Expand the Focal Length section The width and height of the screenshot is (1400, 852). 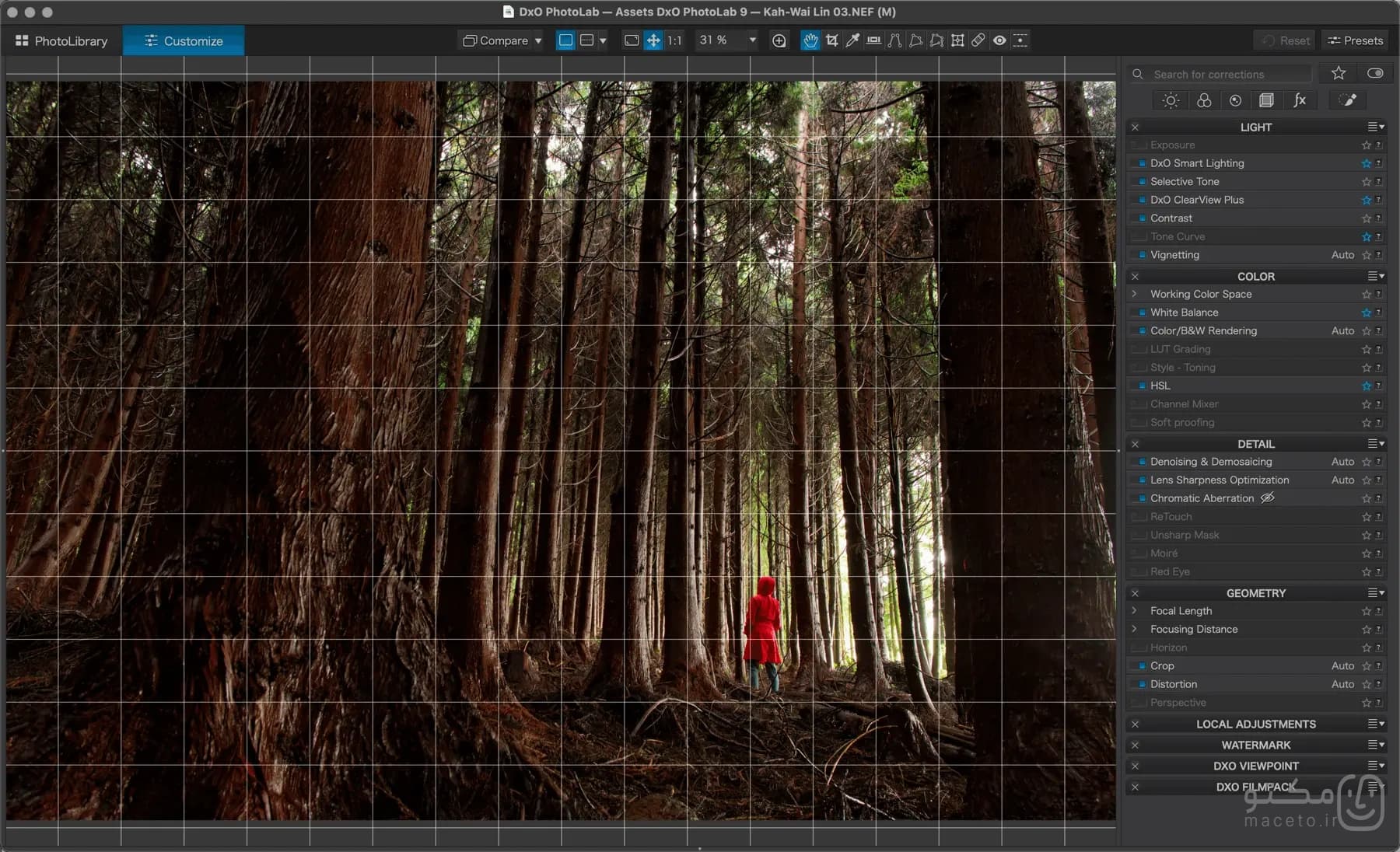[1135, 611]
